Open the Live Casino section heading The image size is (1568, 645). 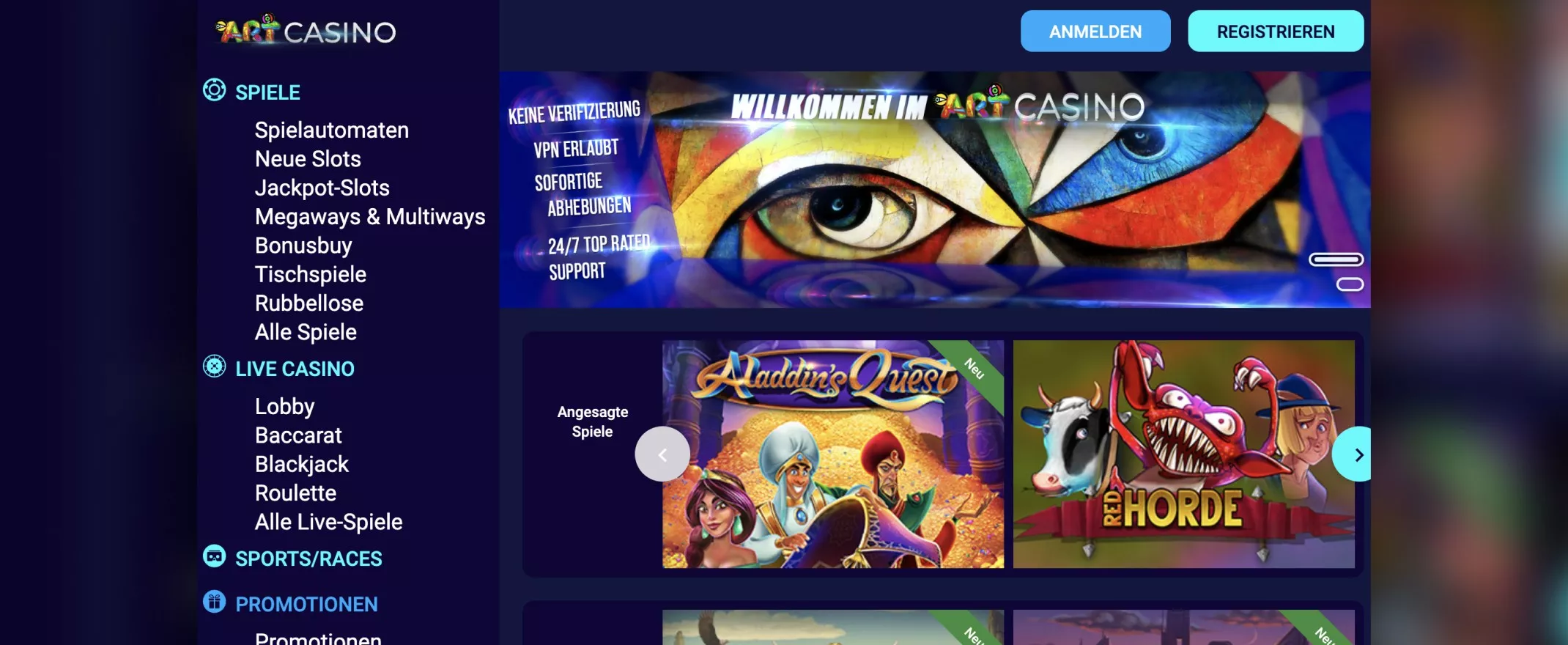pos(295,369)
